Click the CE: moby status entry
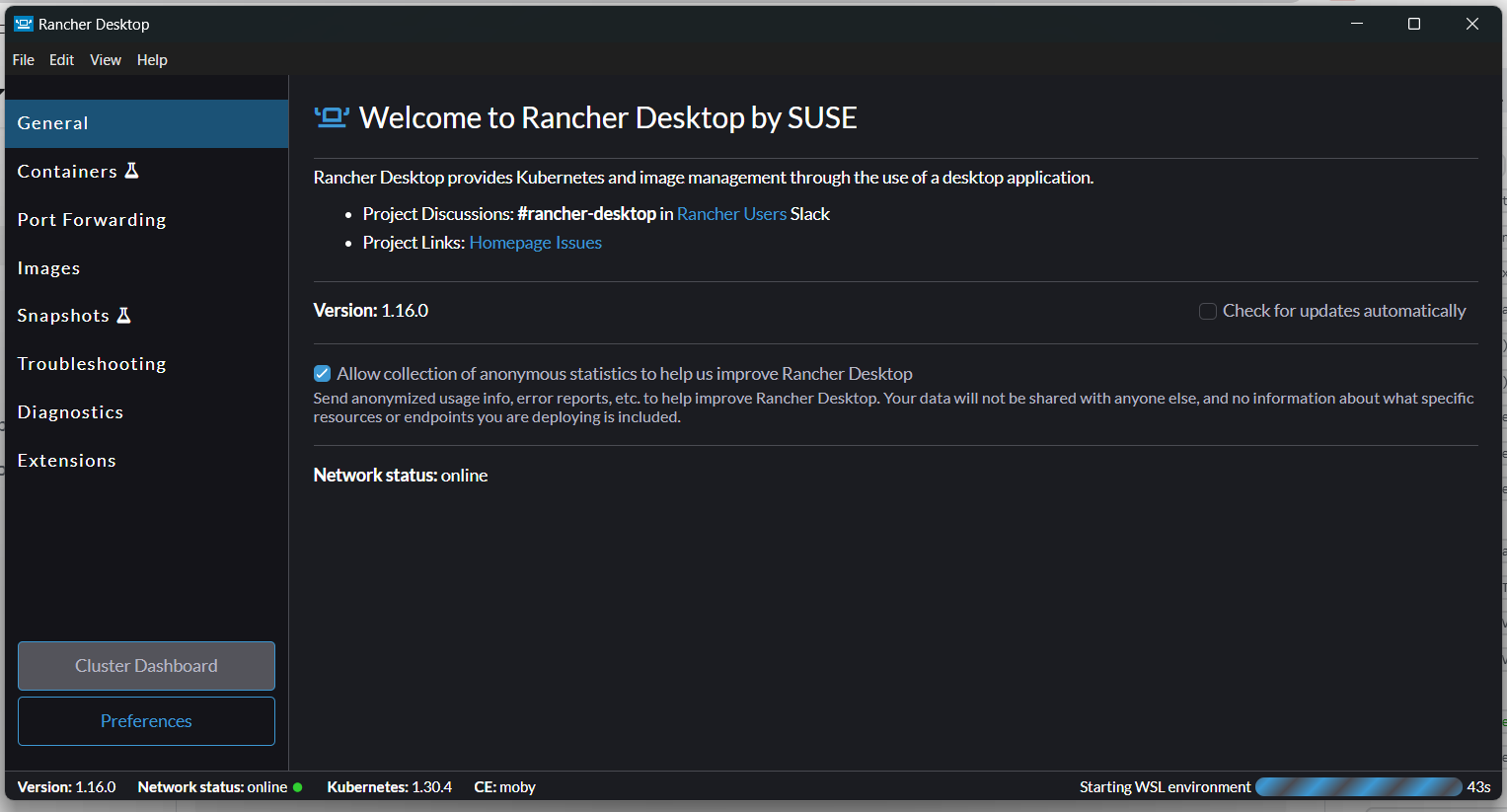The height and width of the screenshot is (812, 1507). 504,787
